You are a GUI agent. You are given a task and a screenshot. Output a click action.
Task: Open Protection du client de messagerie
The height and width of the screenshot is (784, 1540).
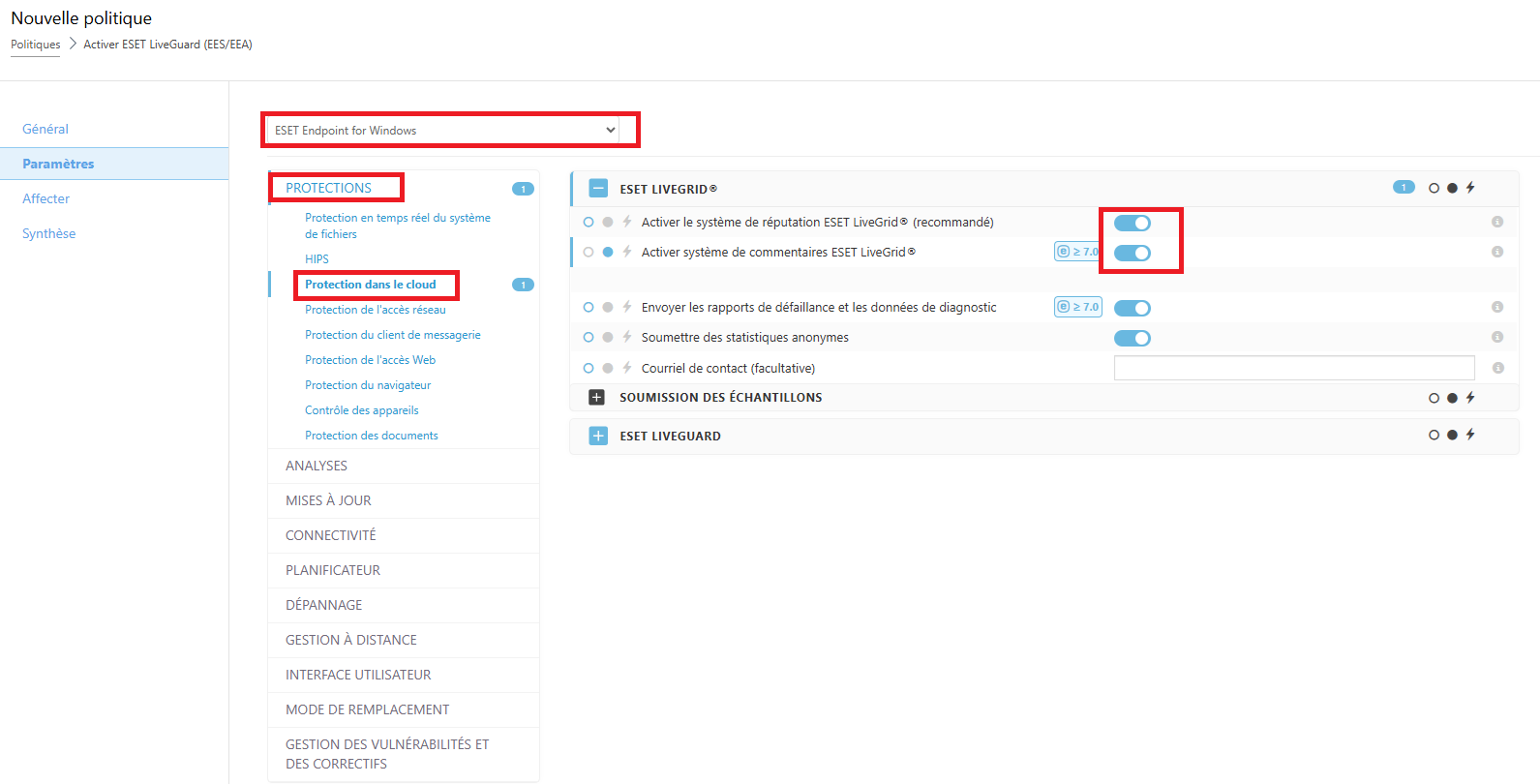[x=393, y=335]
